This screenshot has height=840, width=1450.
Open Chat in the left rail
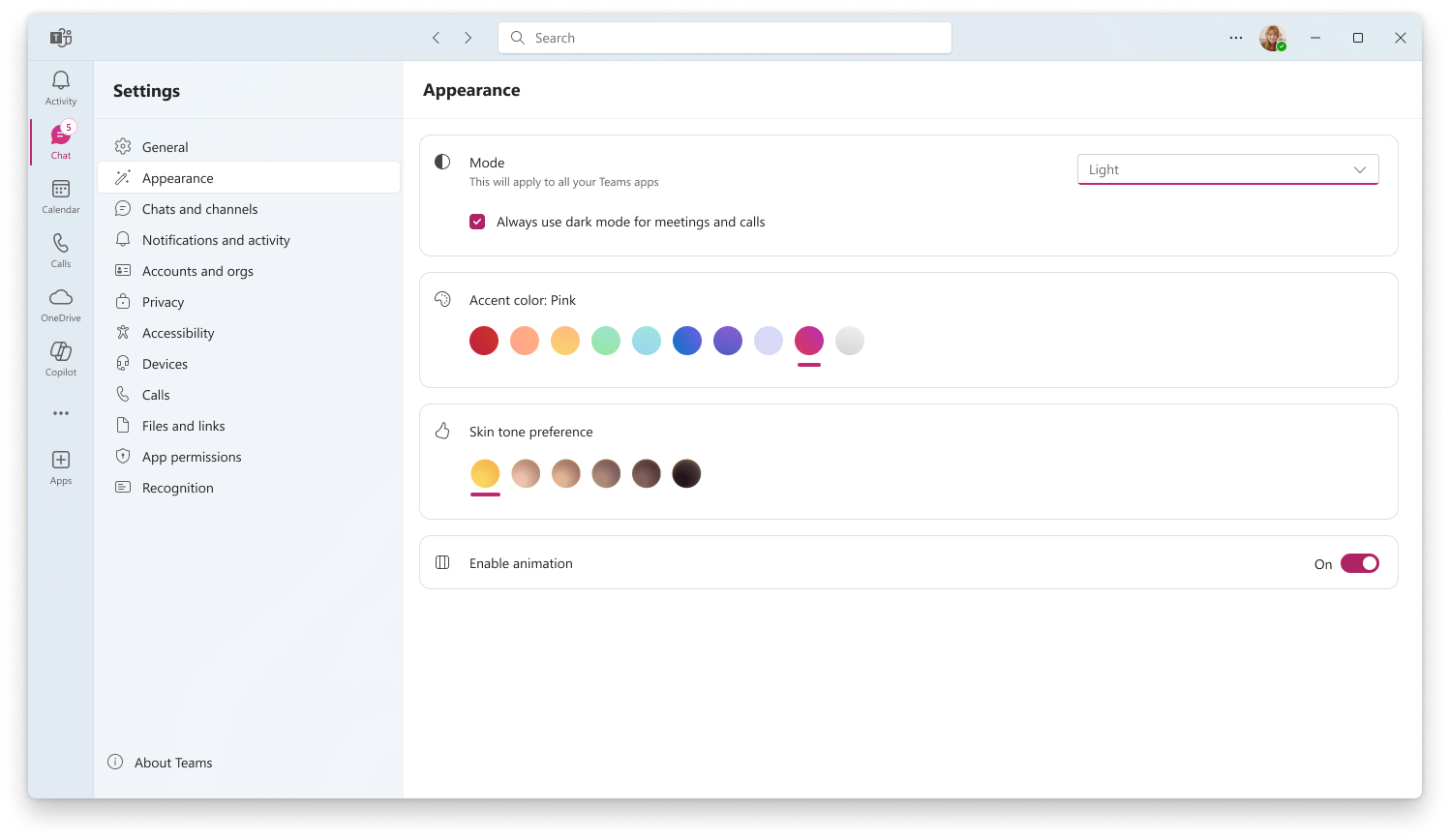(61, 141)
